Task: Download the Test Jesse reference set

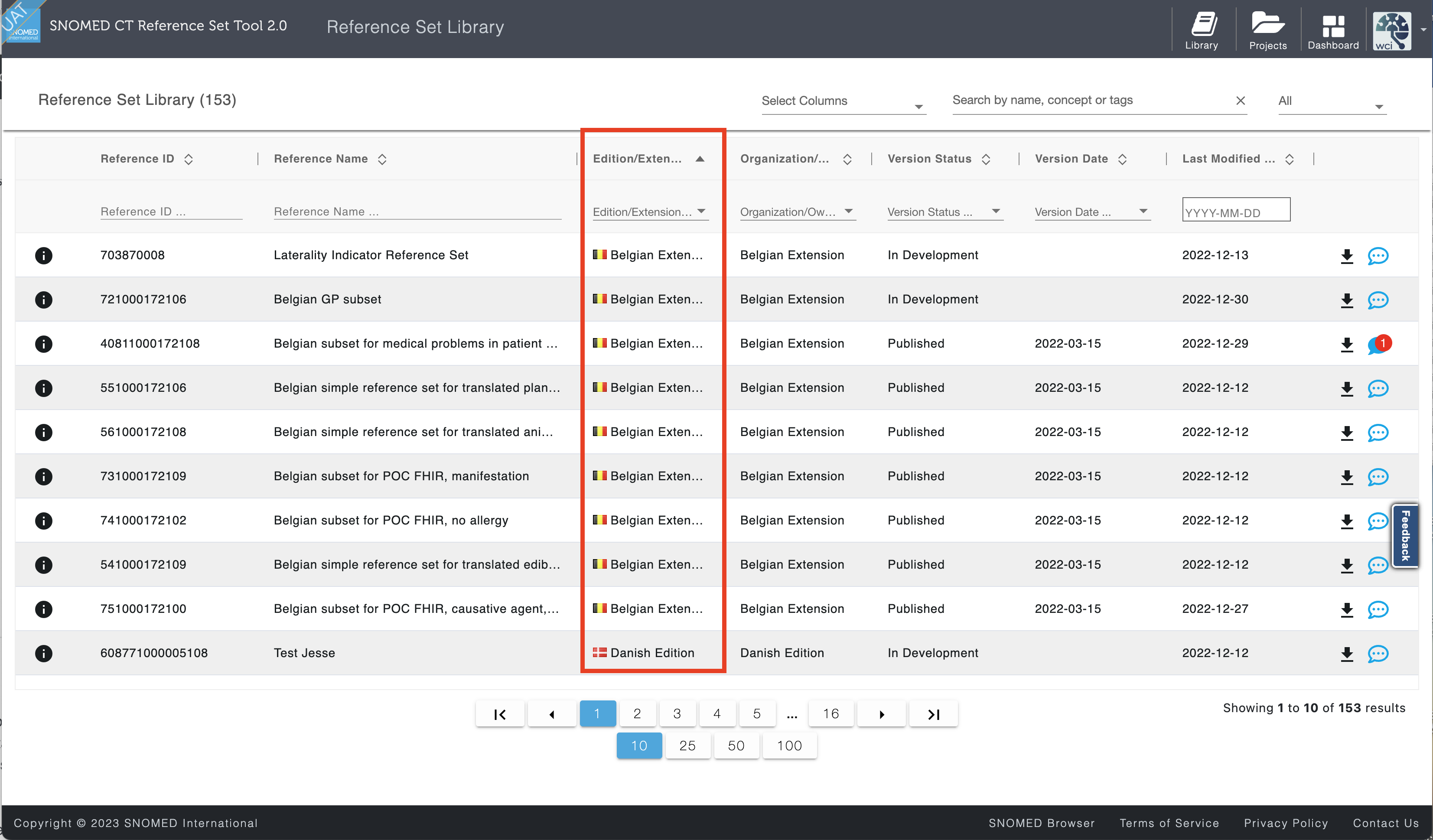Action: tap(1347, 654)
